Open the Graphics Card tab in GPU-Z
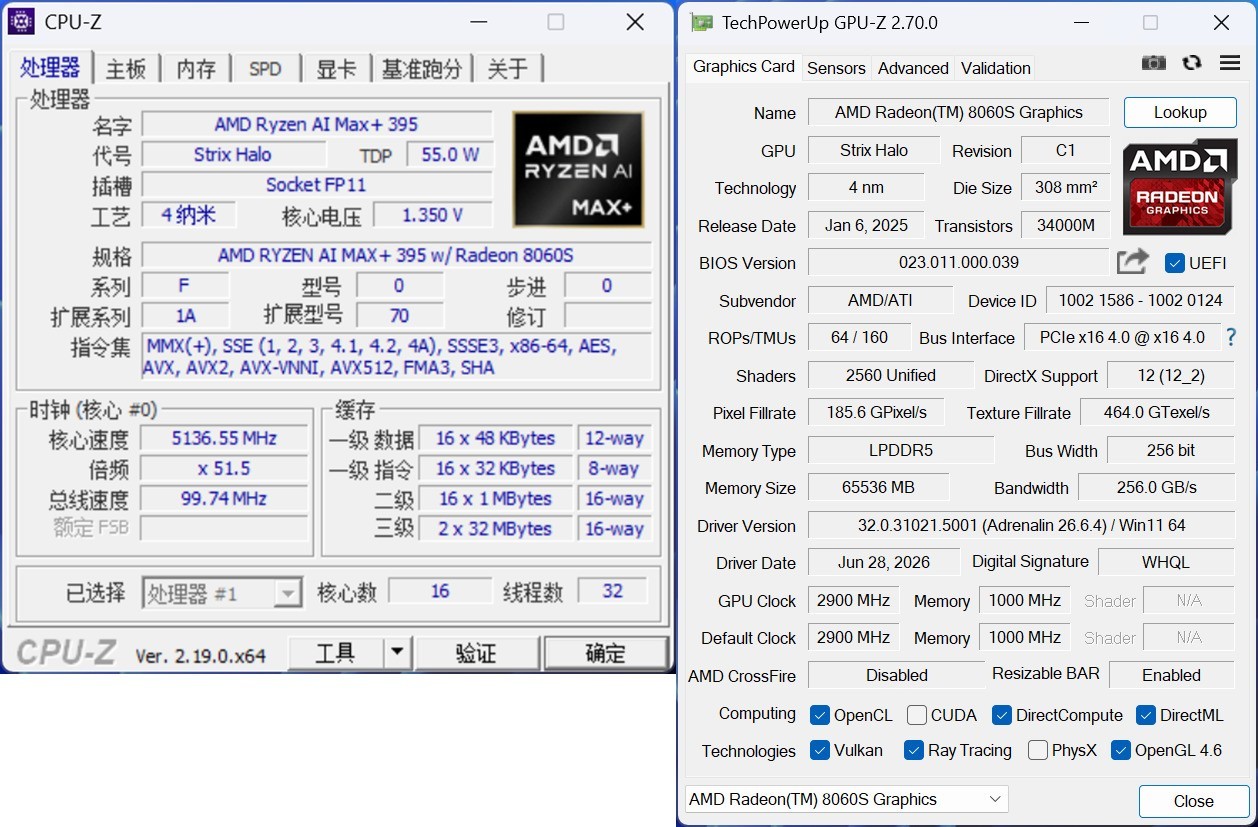1258x827 pixels. coord(744,66)
